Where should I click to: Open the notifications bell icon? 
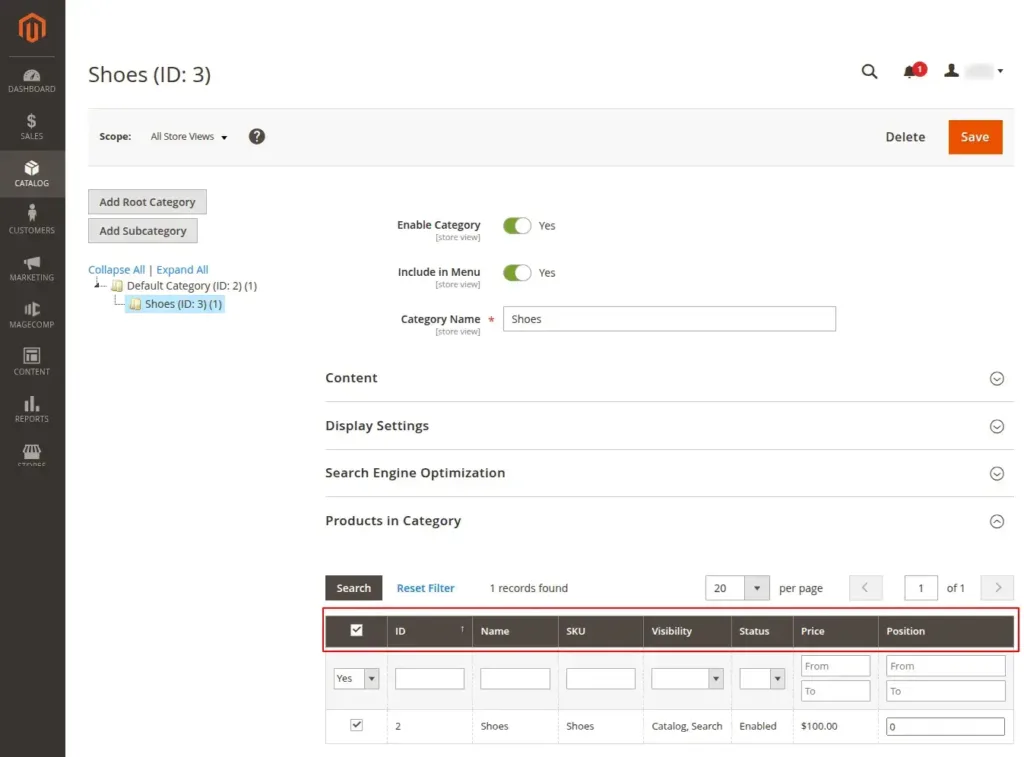910,72
